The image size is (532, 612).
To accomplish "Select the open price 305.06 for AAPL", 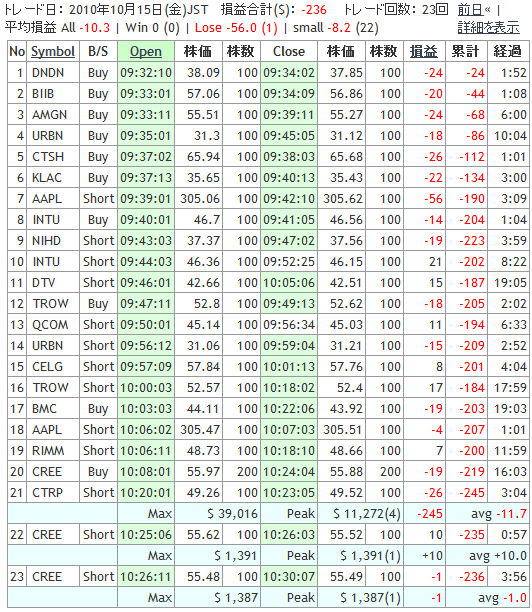I will [x=200, y=199].
